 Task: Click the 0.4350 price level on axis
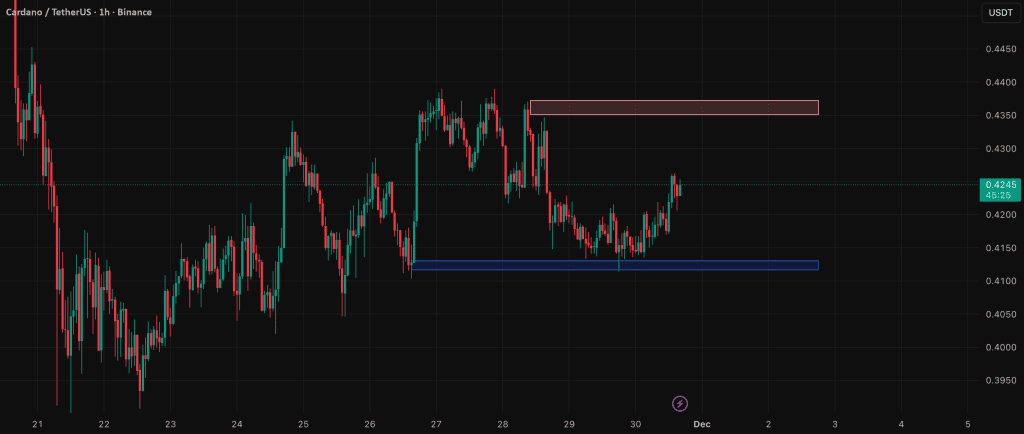point(1000,116)
